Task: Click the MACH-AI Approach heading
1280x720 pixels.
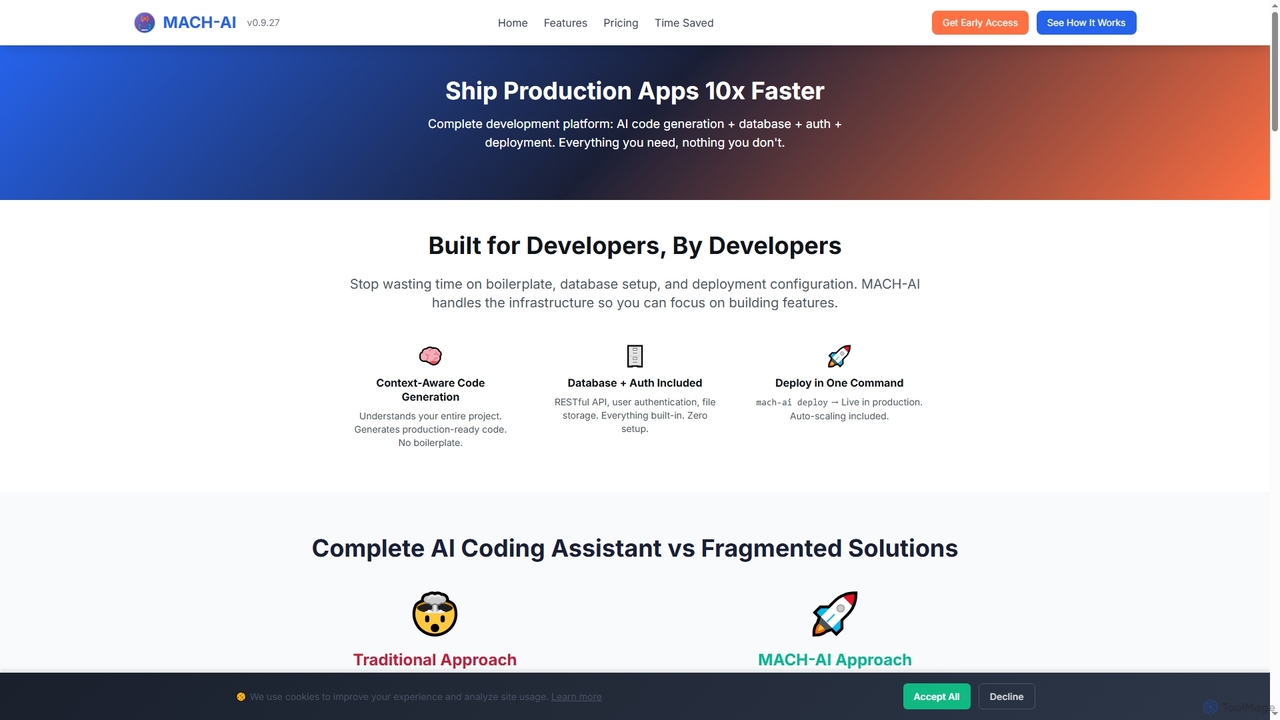Action: (835, 660)
